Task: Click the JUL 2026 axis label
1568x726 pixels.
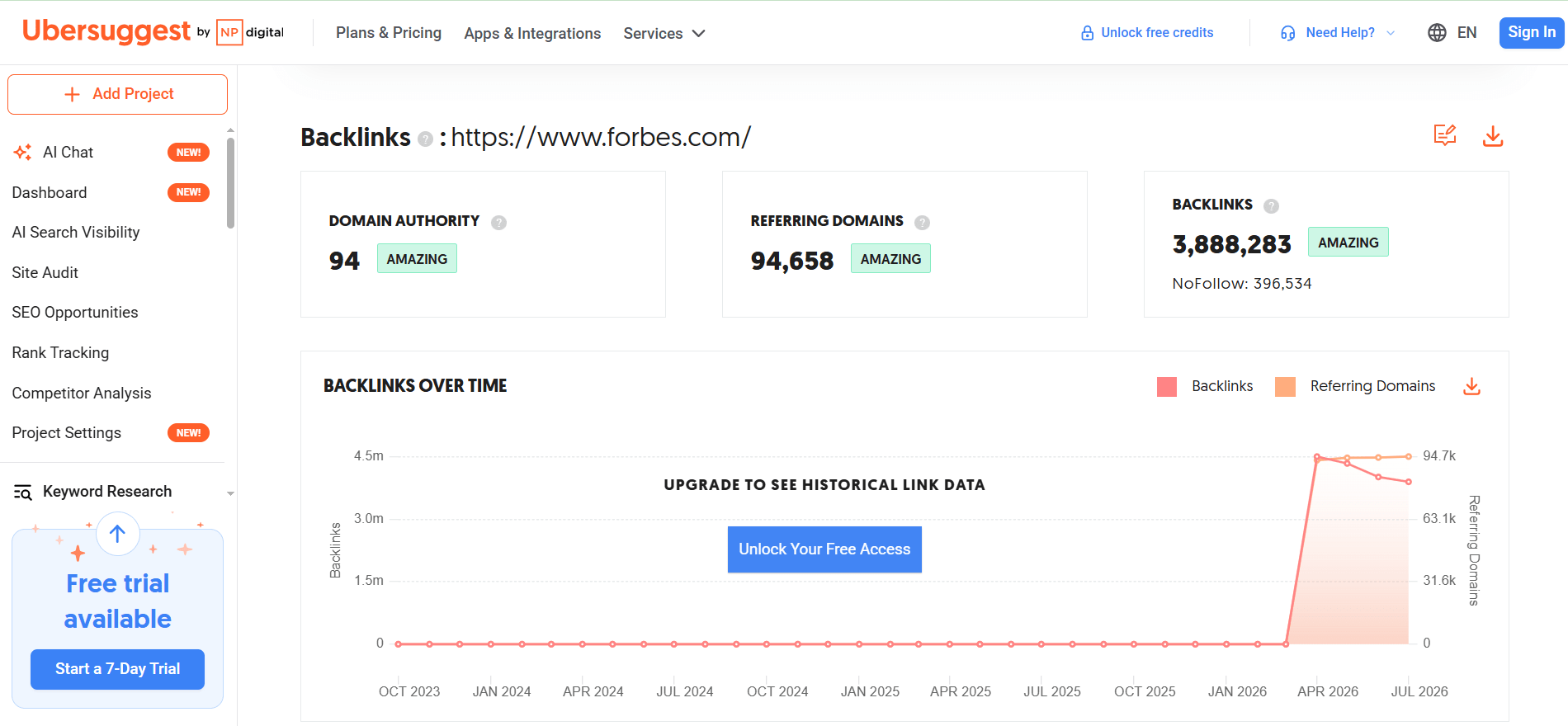Action: 1419,692
